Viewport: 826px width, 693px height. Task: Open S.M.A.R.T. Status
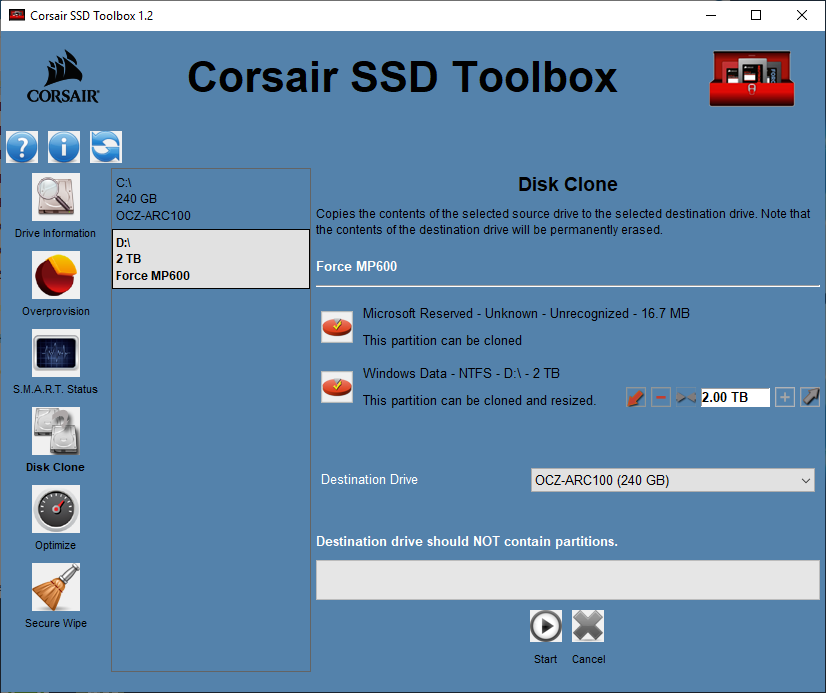[x=55, y=359]
